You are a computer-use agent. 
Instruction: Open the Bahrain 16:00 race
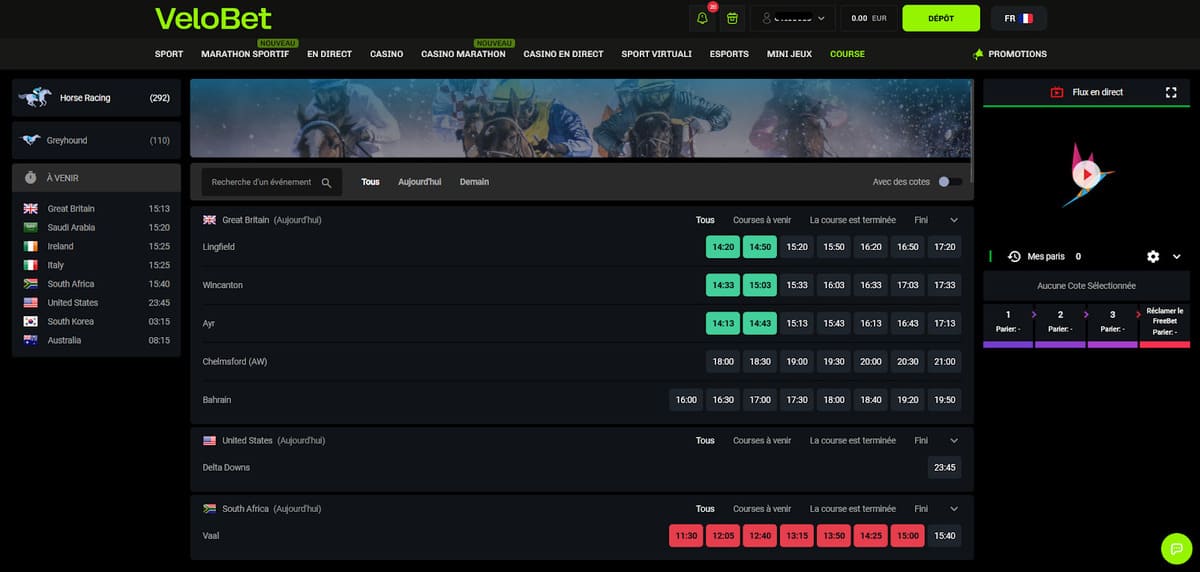coord(686,400)
